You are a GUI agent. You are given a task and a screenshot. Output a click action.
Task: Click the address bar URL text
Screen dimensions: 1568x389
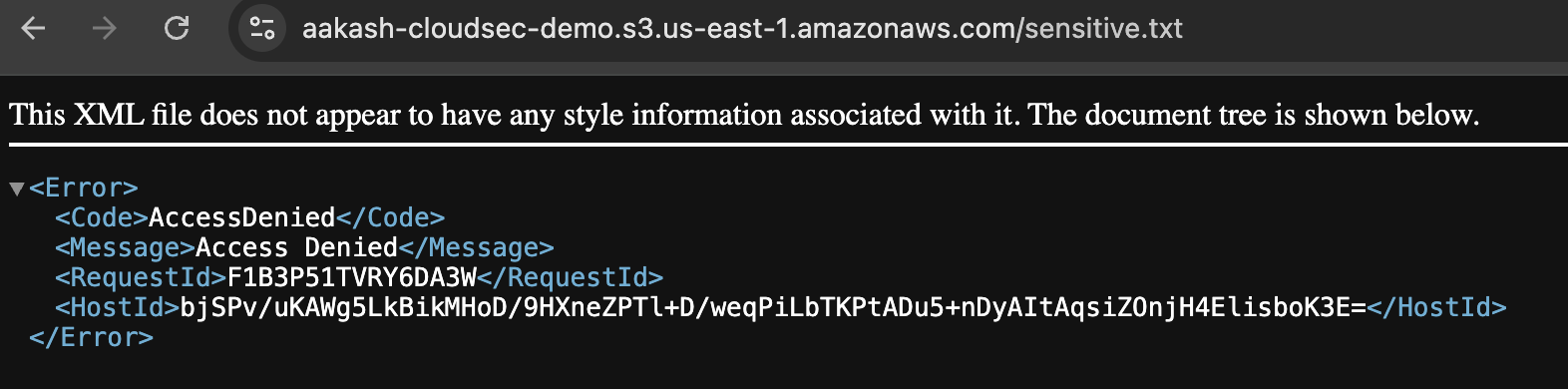tap(742, 28)
